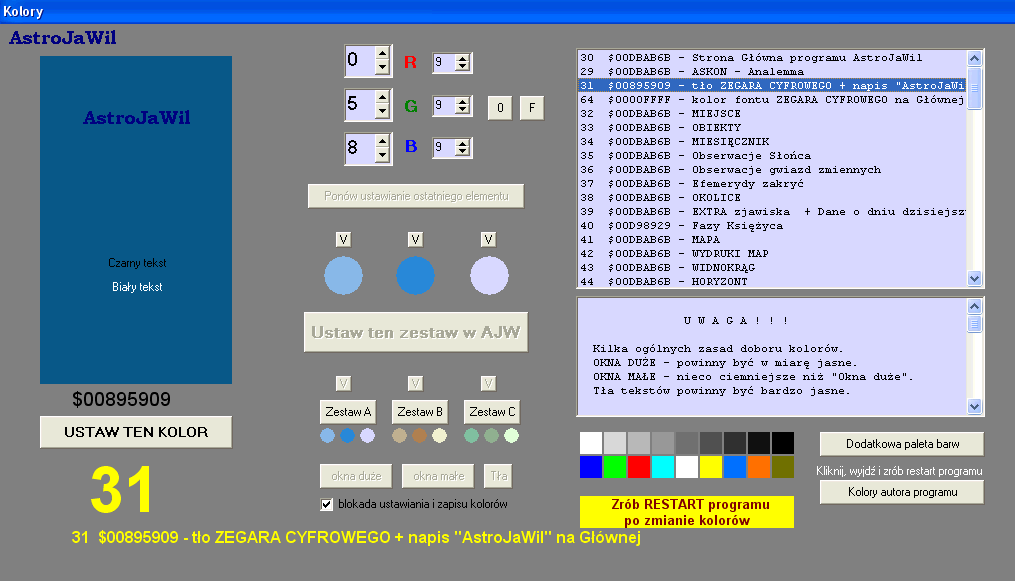Click the G value field showing 5
Image resolution: width=1015 pixels, height=581 pixels.
click(x=360, y=104)
